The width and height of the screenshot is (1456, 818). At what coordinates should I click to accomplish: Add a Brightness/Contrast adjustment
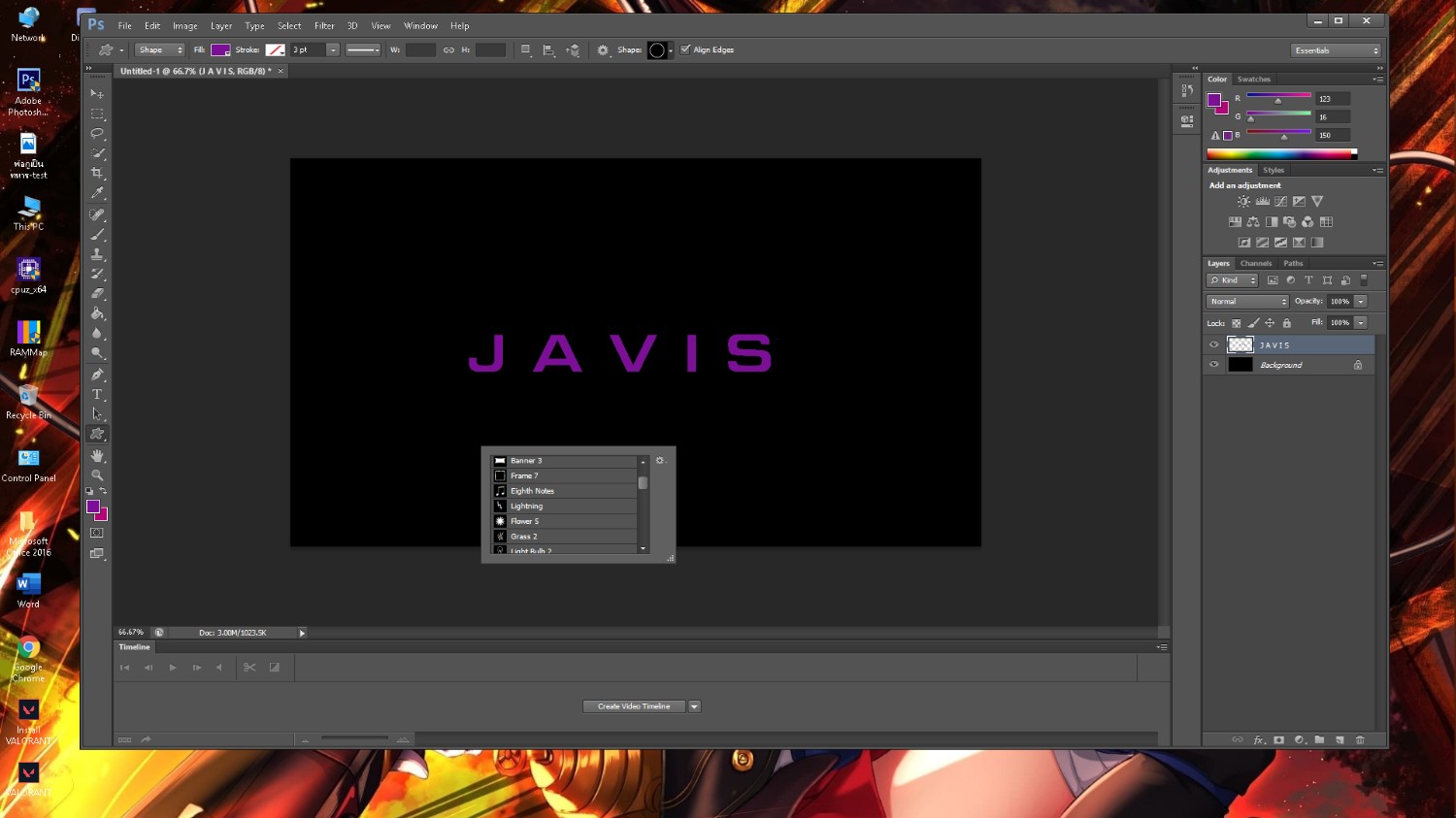point(1243,202)
